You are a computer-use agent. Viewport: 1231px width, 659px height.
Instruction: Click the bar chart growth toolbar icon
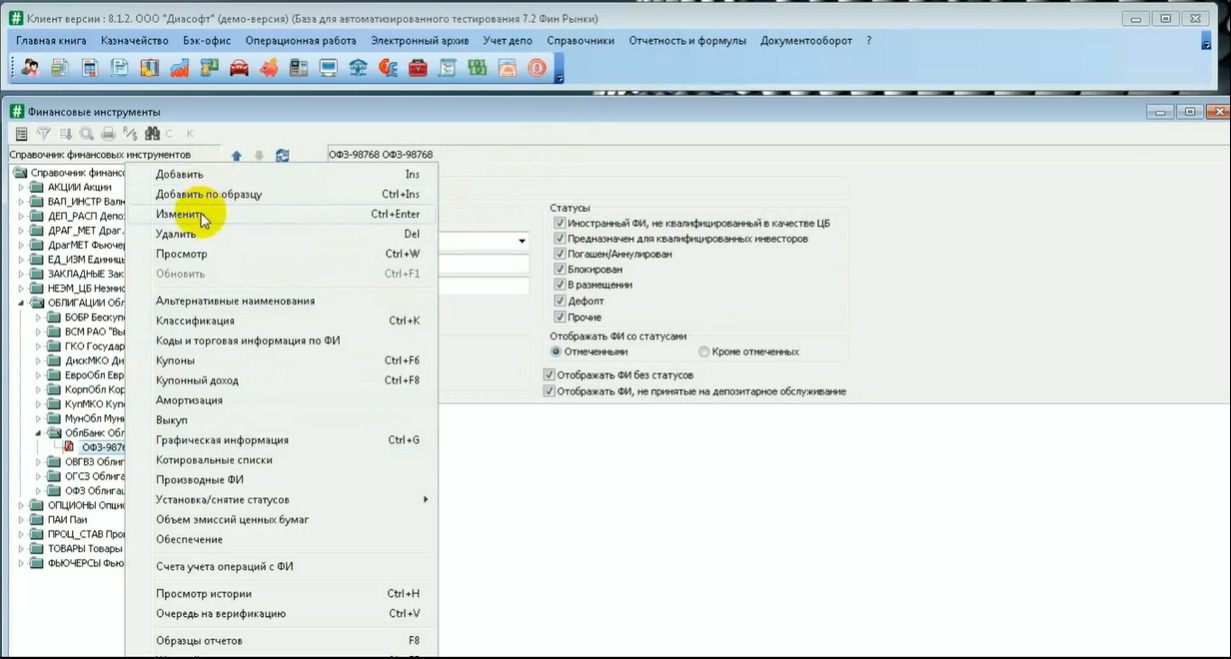point(179,68)
